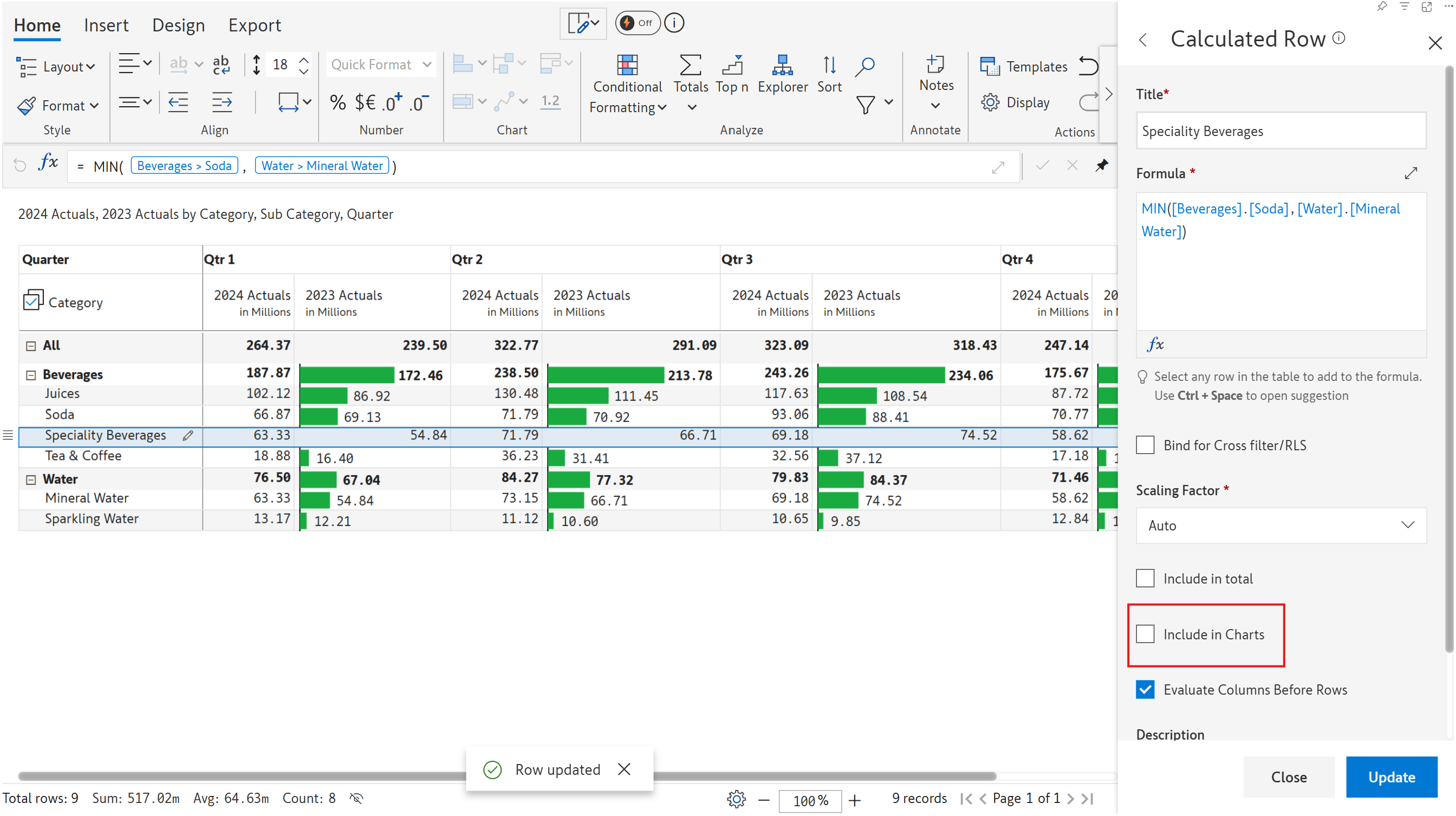Image resolution: width=1456 pixels, height=816 pixels.
Task: Enable the Include in Charts checkbox
Action: pyautogui.click(x=1145, y=634)
